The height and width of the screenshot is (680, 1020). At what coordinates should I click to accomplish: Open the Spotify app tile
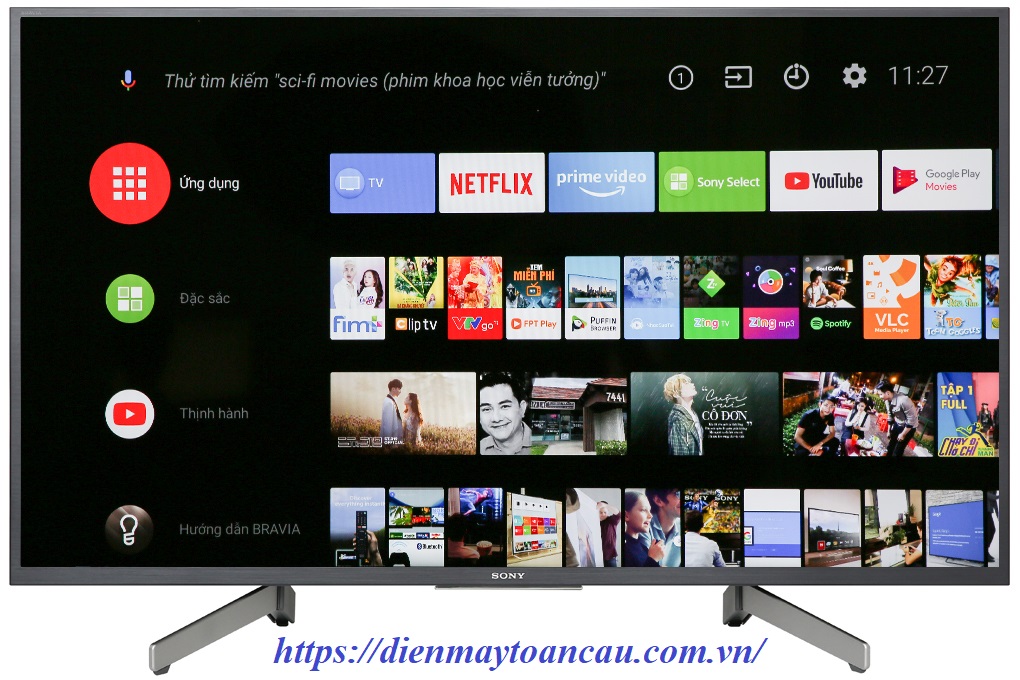(x=831, y=297)
